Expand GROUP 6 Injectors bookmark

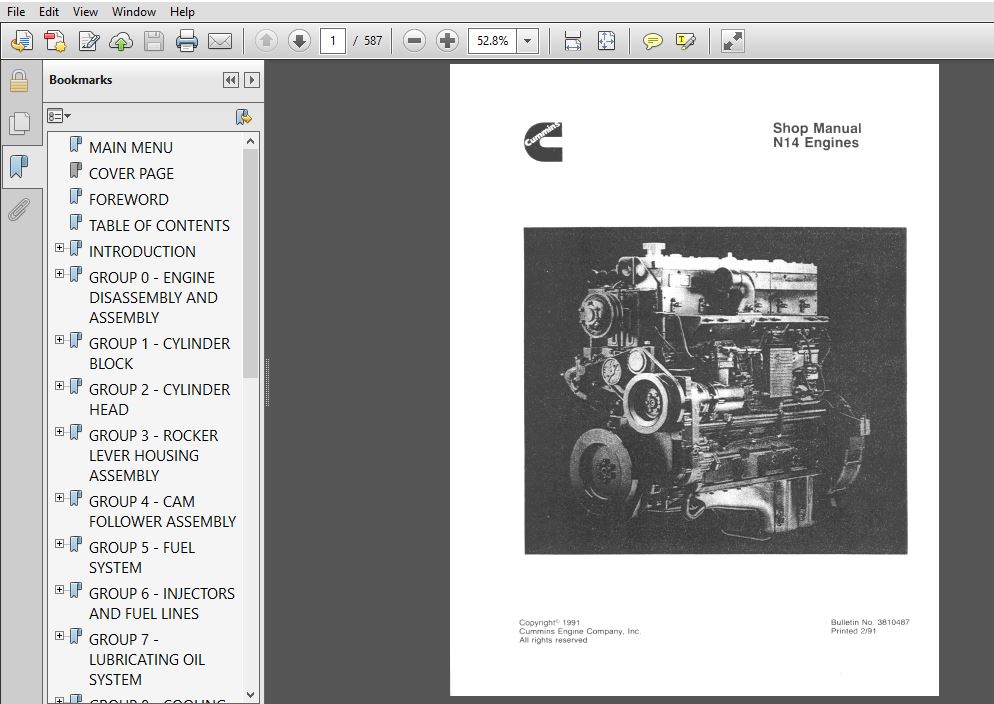[60, 589]
